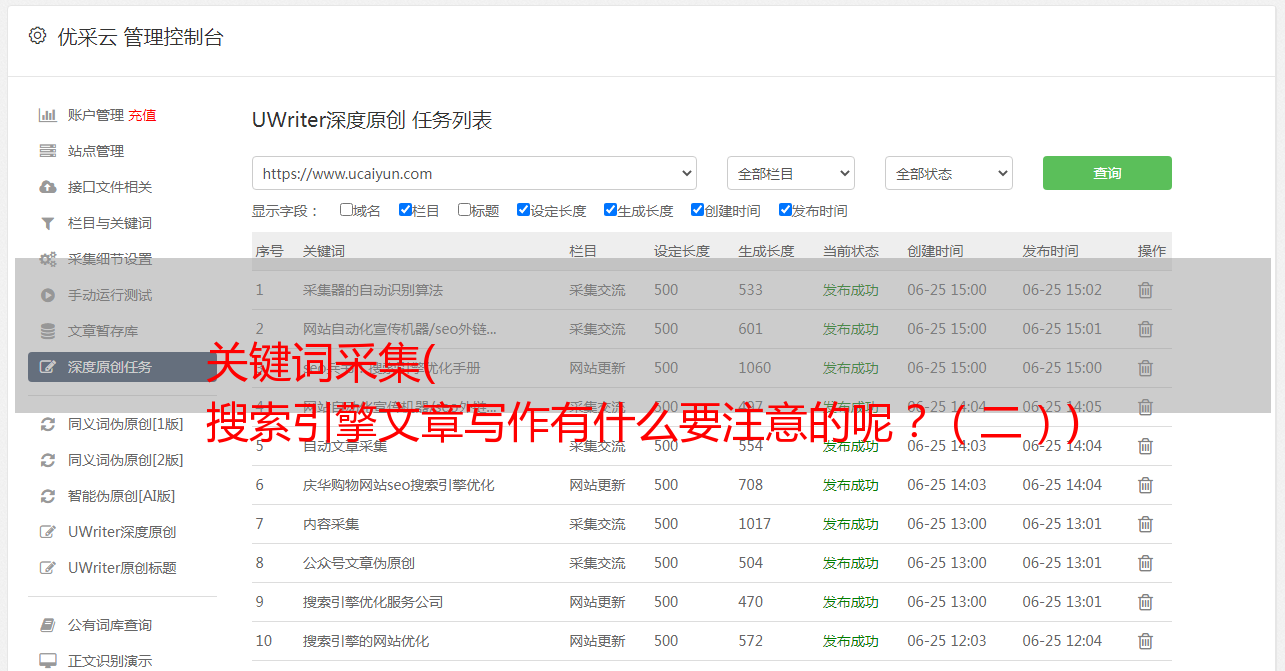Image resolution: width=1285 pixels, height=671 pixels.
Task: Delete row 5 自动文章采集 task
Action: pos(1146,446)
